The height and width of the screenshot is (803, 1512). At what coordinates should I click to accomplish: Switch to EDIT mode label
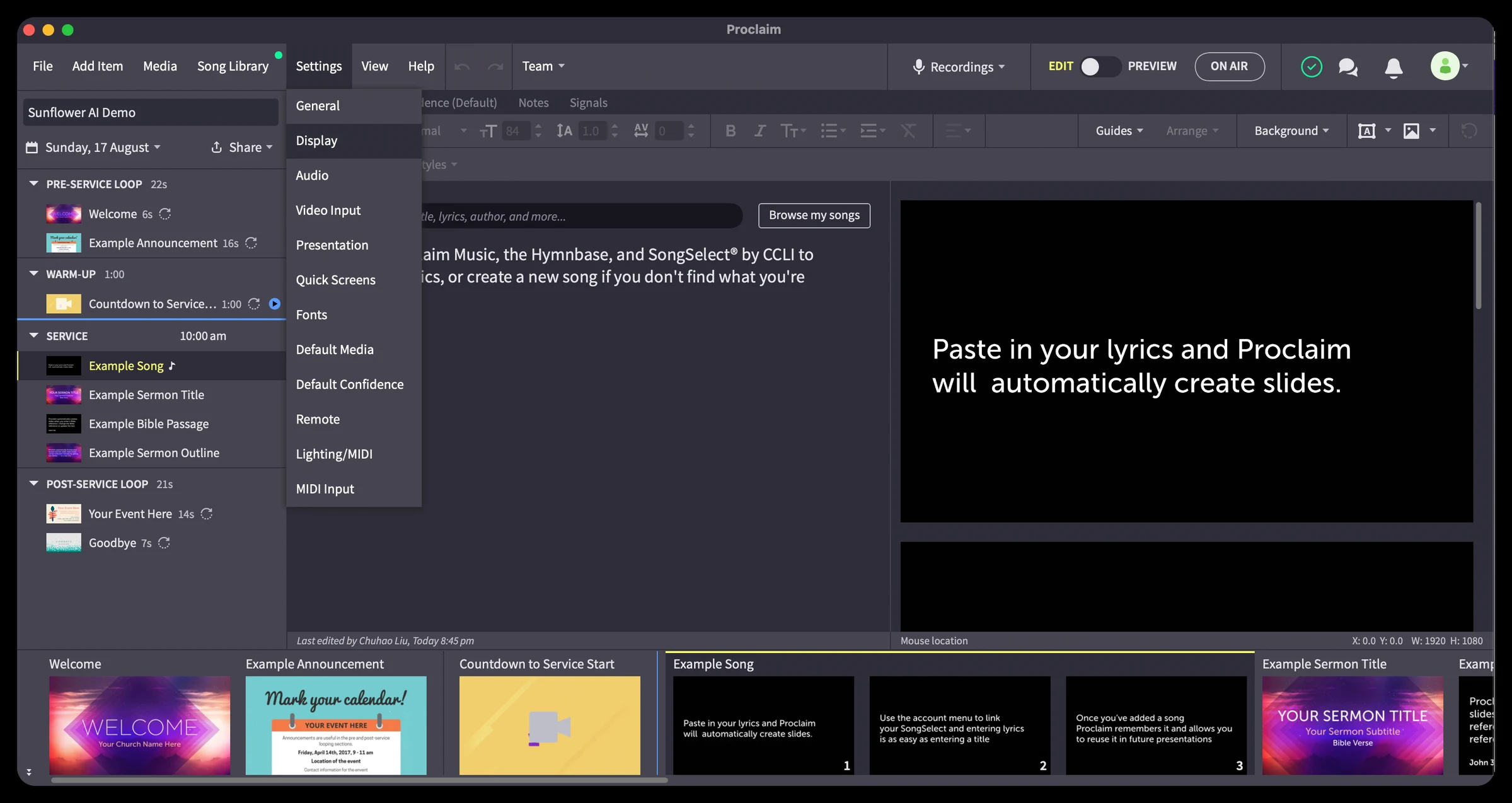pos(1061,66)
